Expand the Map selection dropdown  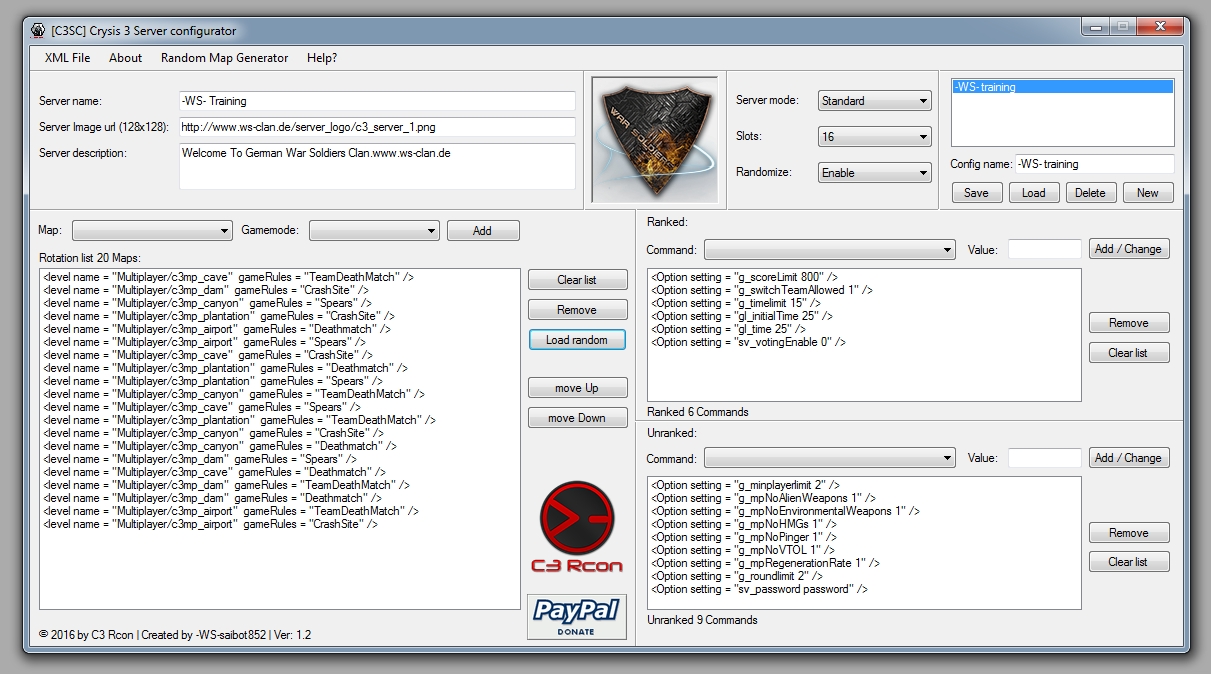click(x=152, y=231)
